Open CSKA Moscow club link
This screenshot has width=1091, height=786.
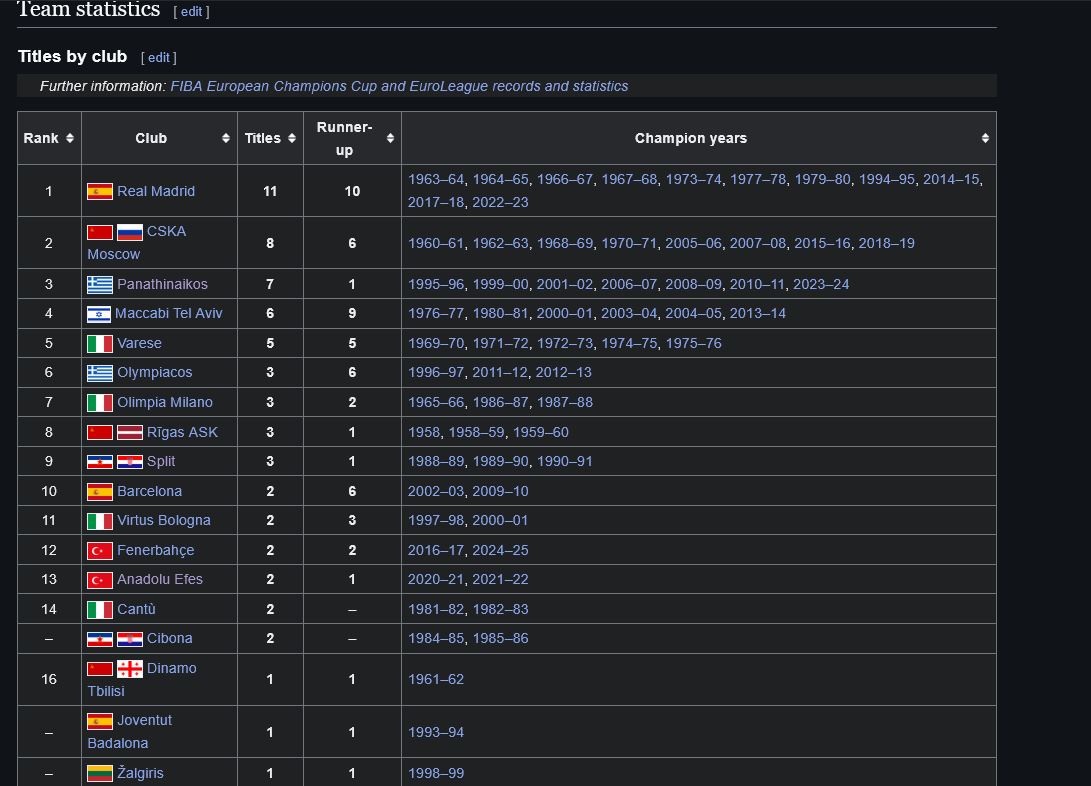(136, 243)
